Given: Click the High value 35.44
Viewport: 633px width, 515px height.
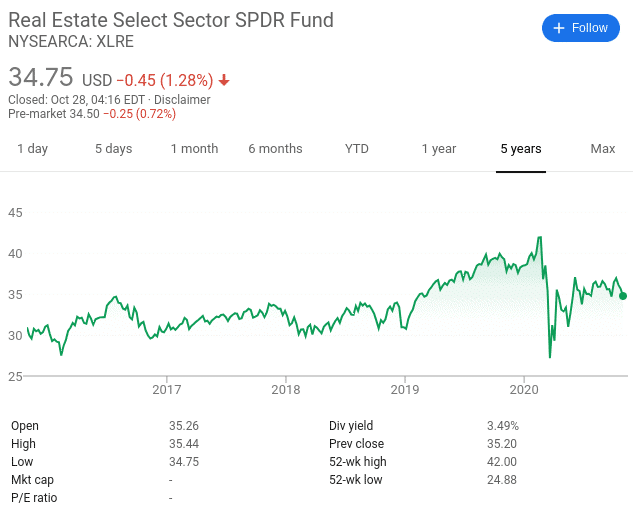Looking at the screenshot, I should point(184,444).
